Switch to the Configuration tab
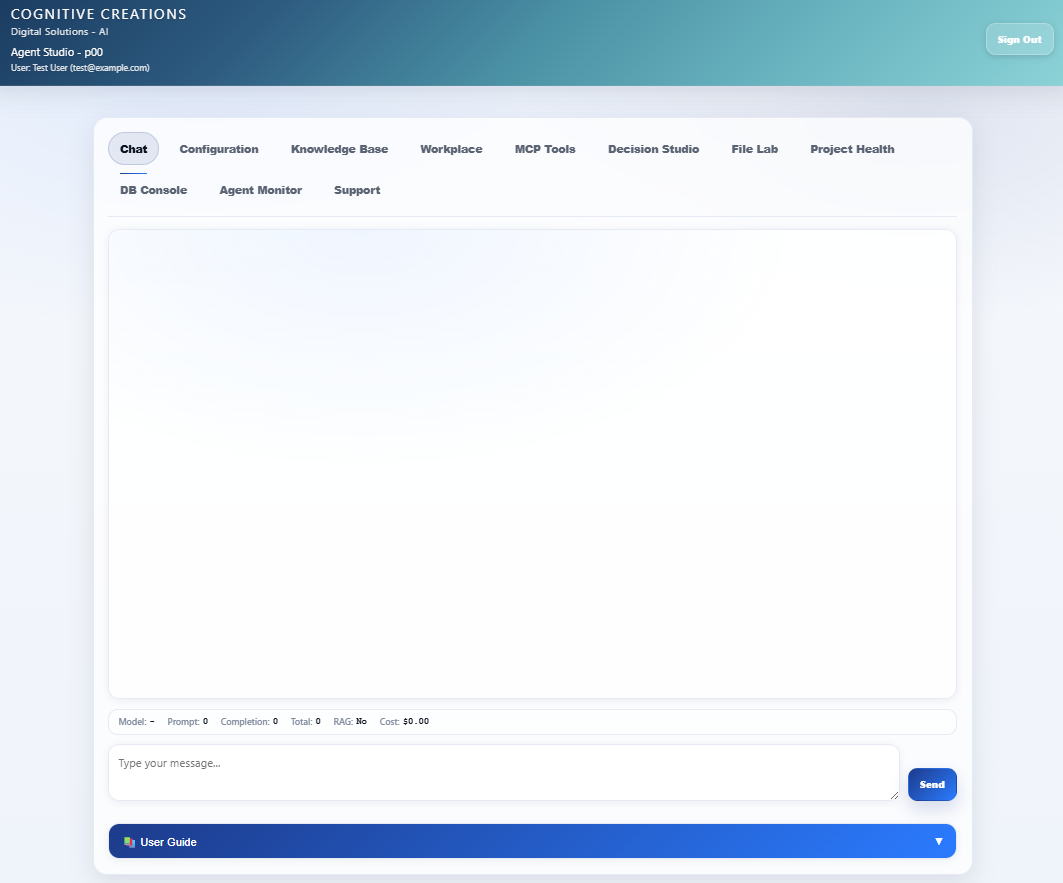The image size is (1063, 883). coord(218,148)
